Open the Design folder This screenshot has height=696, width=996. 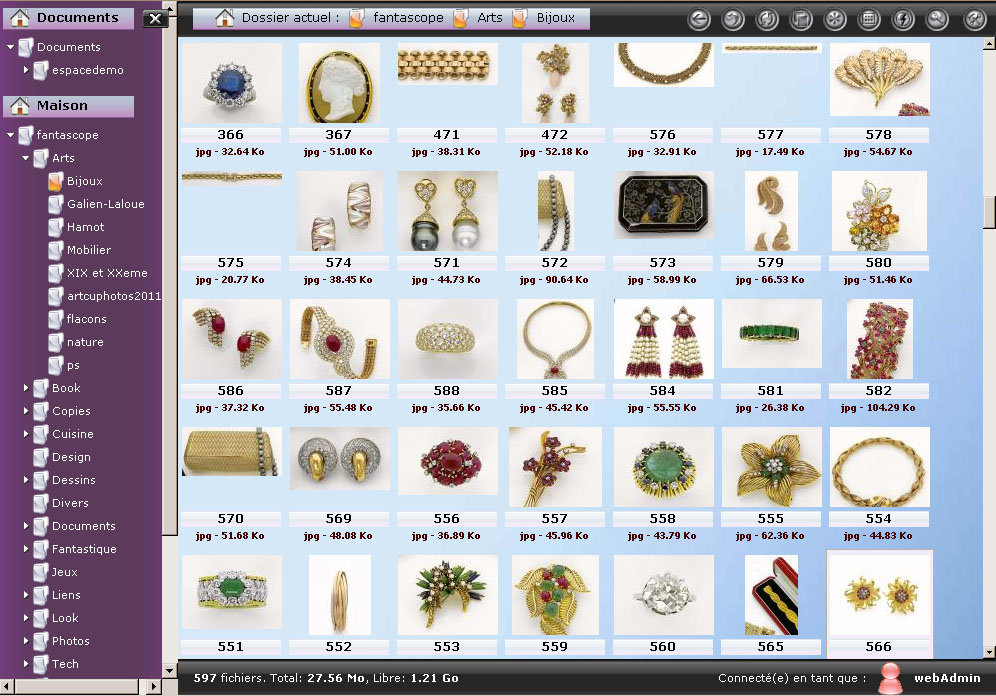71,457
